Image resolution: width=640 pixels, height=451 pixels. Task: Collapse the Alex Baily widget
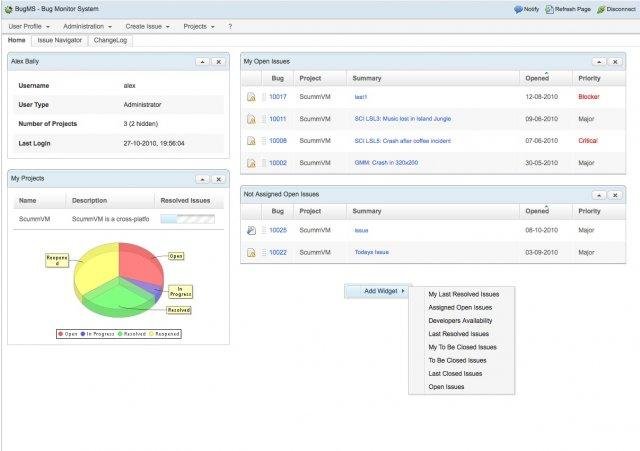pos(202,62)
